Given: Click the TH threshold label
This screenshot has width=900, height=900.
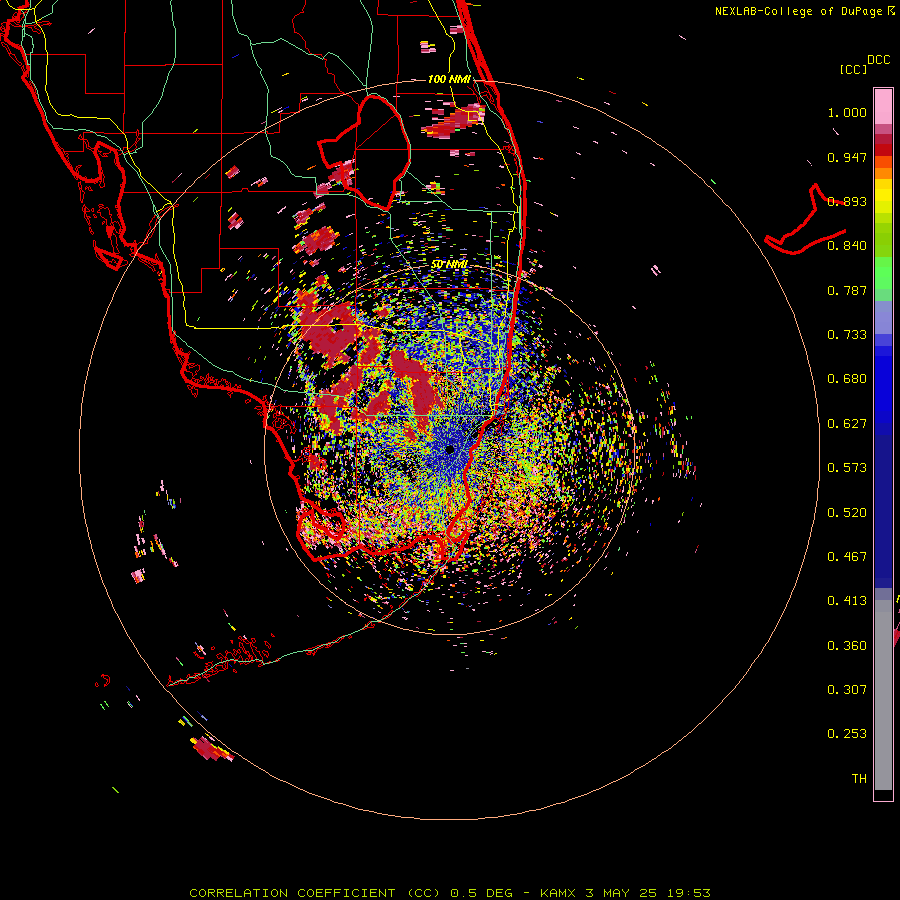Looking at the screenshot, I should (x=859, y=779).
